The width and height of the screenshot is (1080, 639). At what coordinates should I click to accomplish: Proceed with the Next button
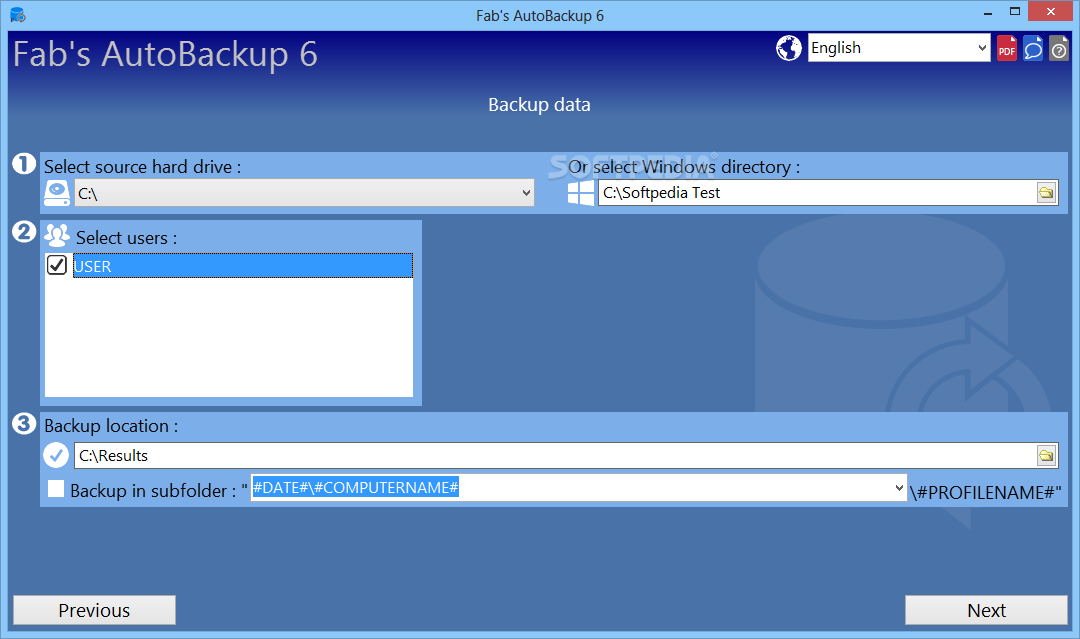[x=986, y=610]
